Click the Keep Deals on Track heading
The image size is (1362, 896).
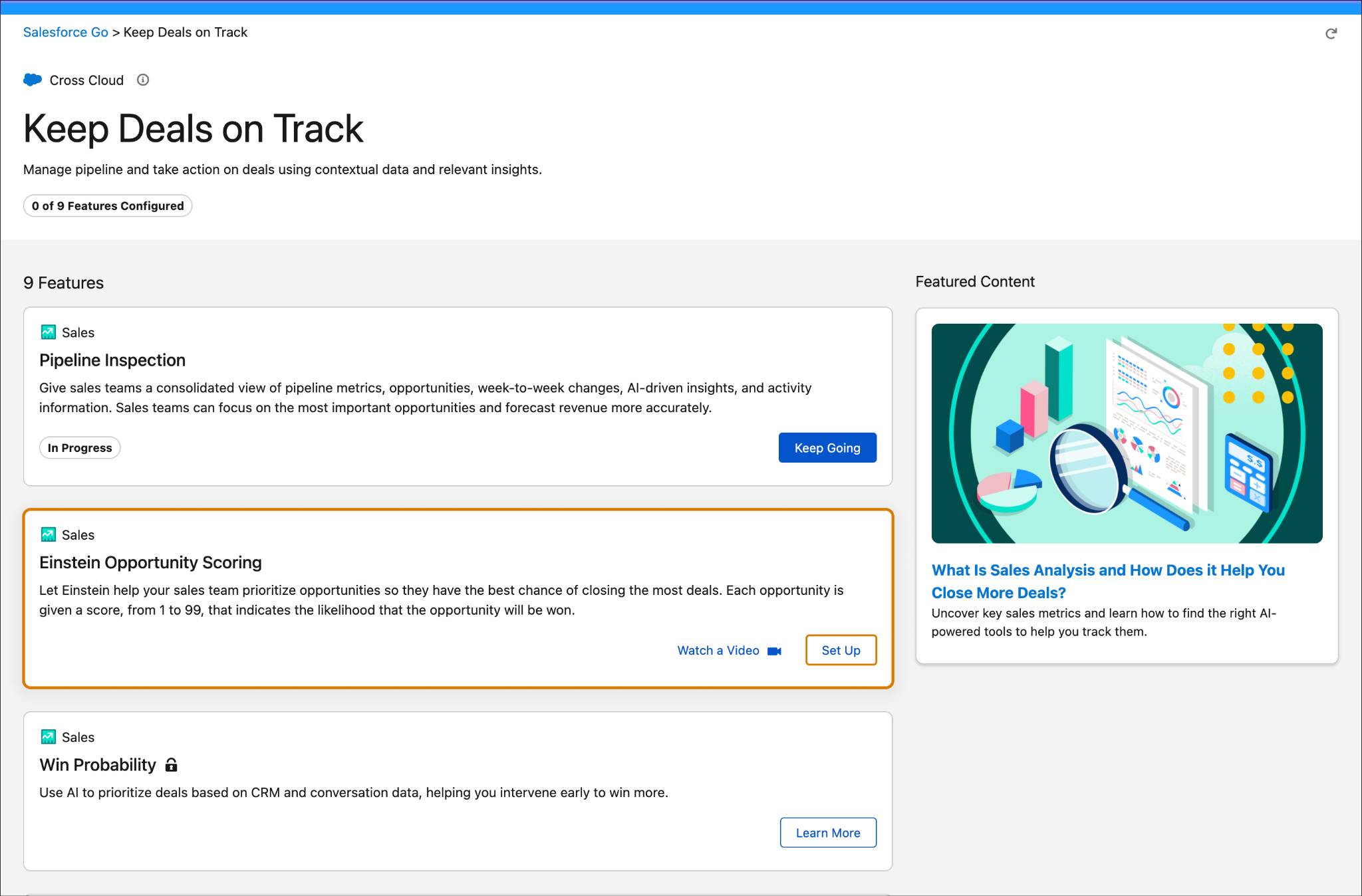coord(193,128)
